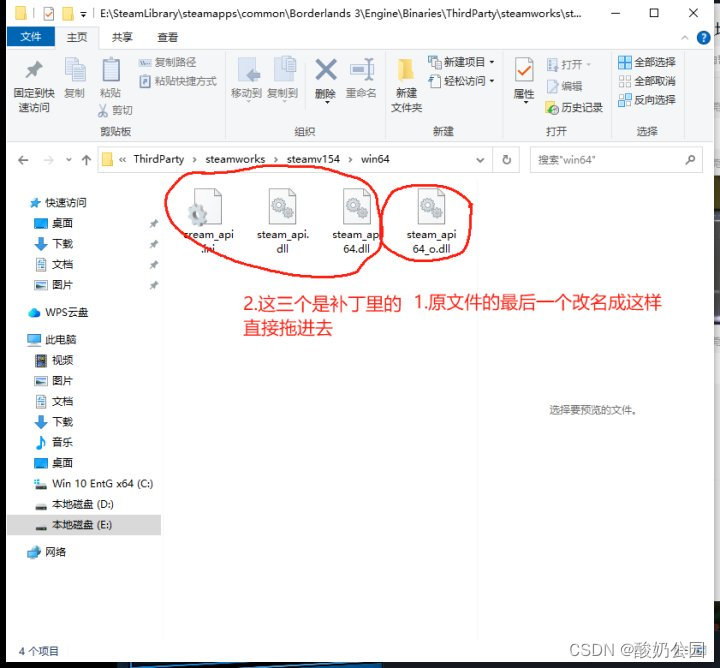Click title bar properties checkmark icon

(x=48, y=14)
